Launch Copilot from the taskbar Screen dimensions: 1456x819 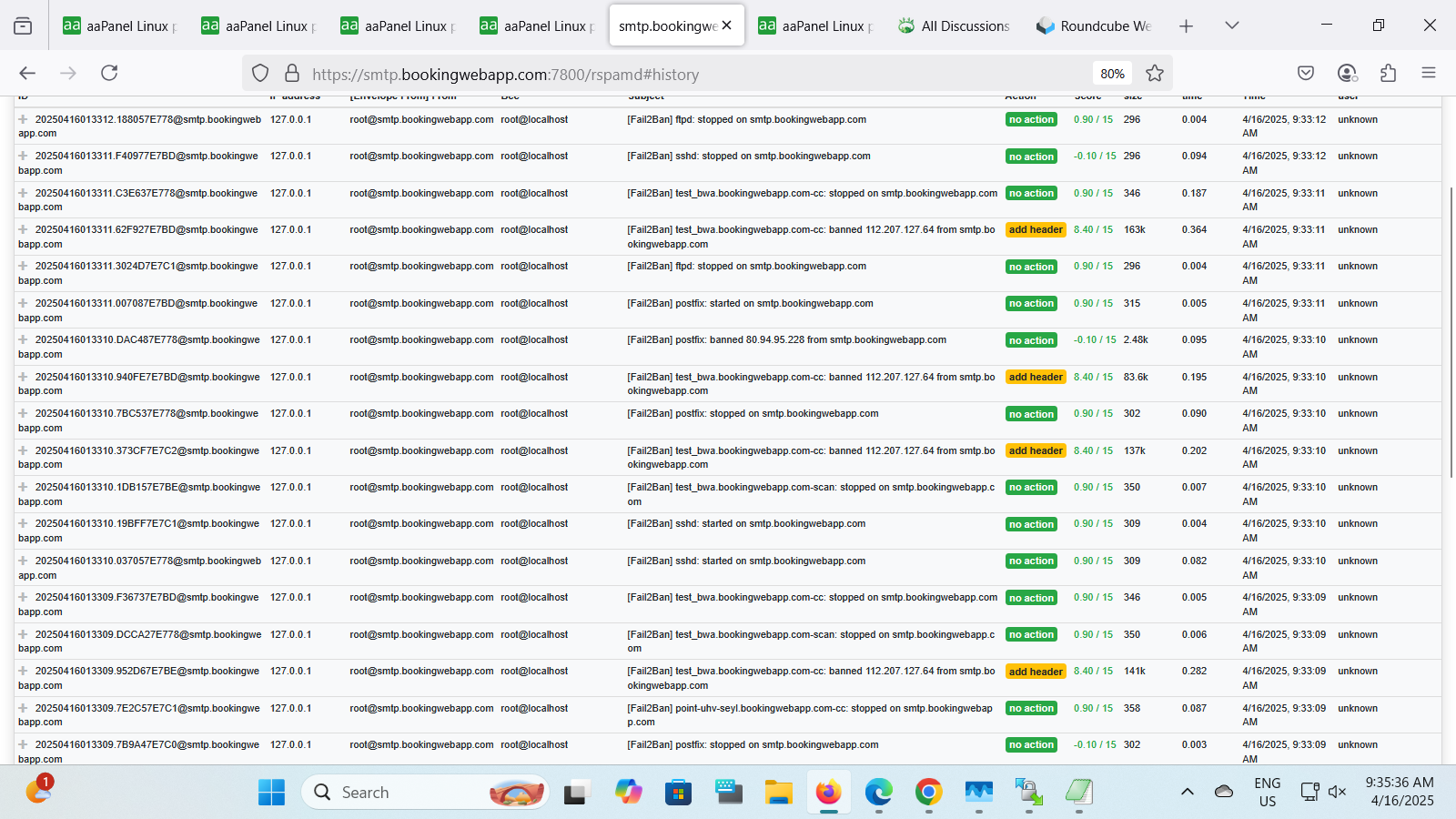[628, 793]
